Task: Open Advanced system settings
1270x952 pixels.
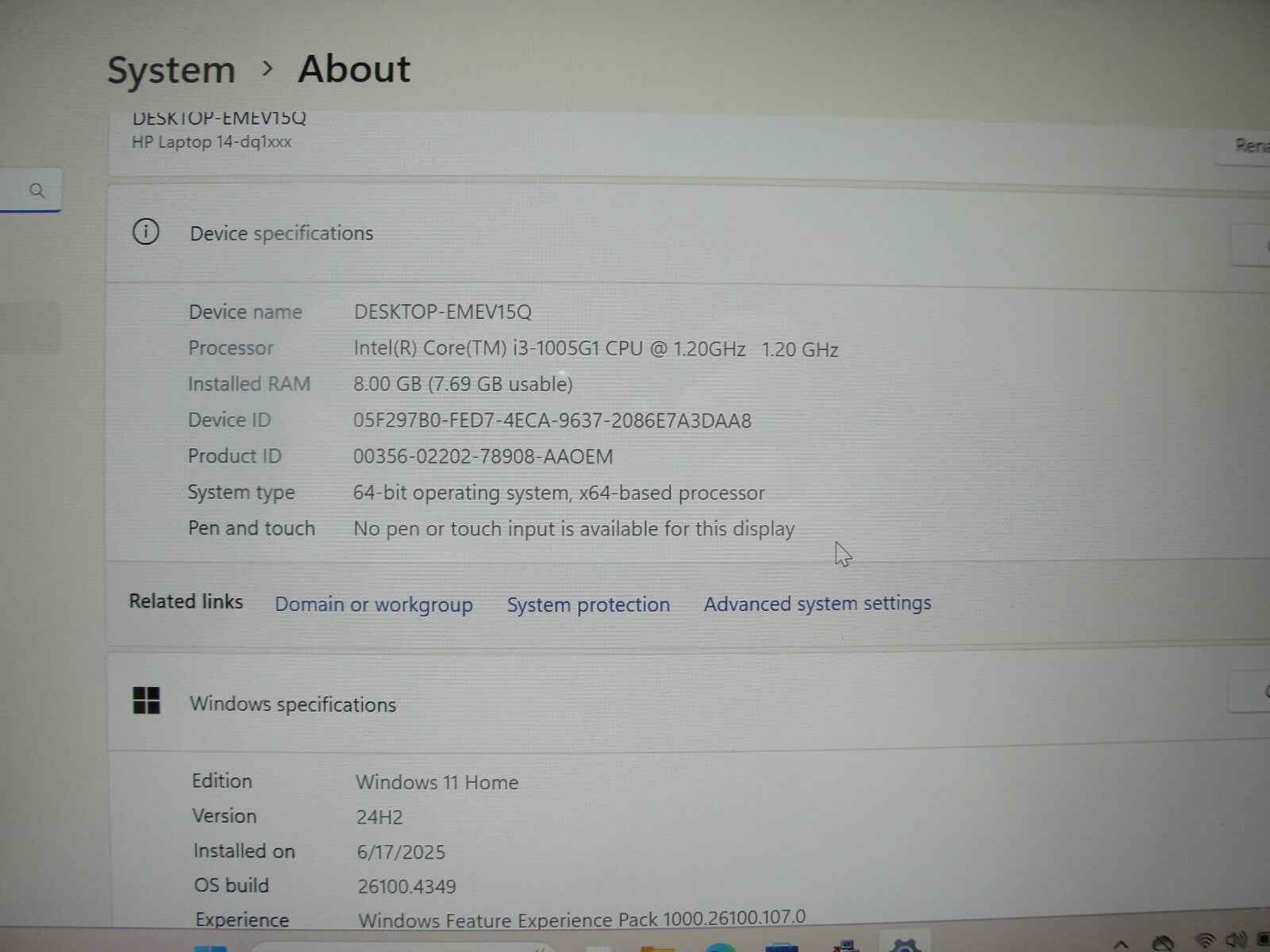Action: 817,604
